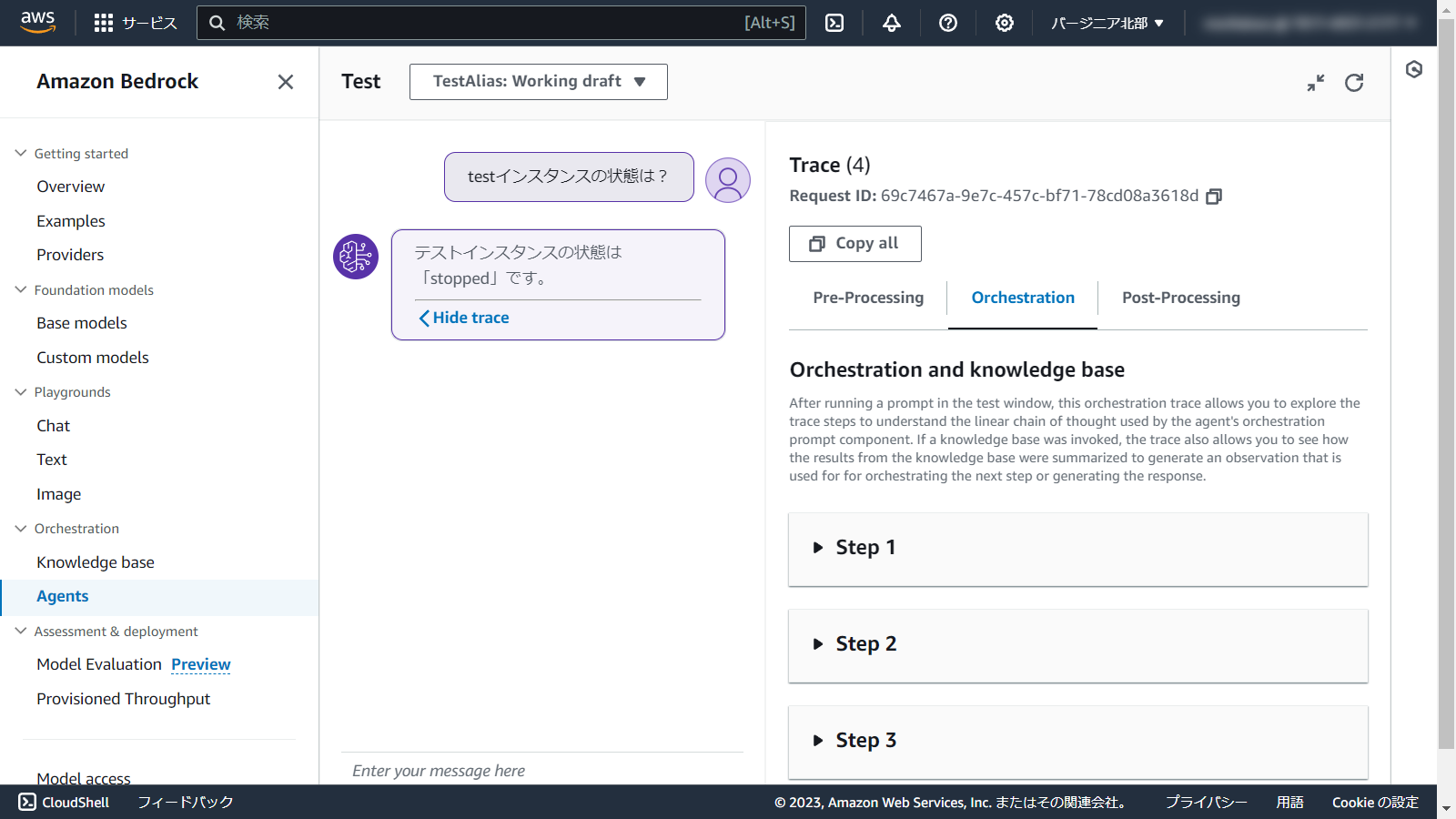Close the Amazon Bedrock sidebar
Image resolution: width=1456 pixels, height=819 pixels.
coord(286,82)
